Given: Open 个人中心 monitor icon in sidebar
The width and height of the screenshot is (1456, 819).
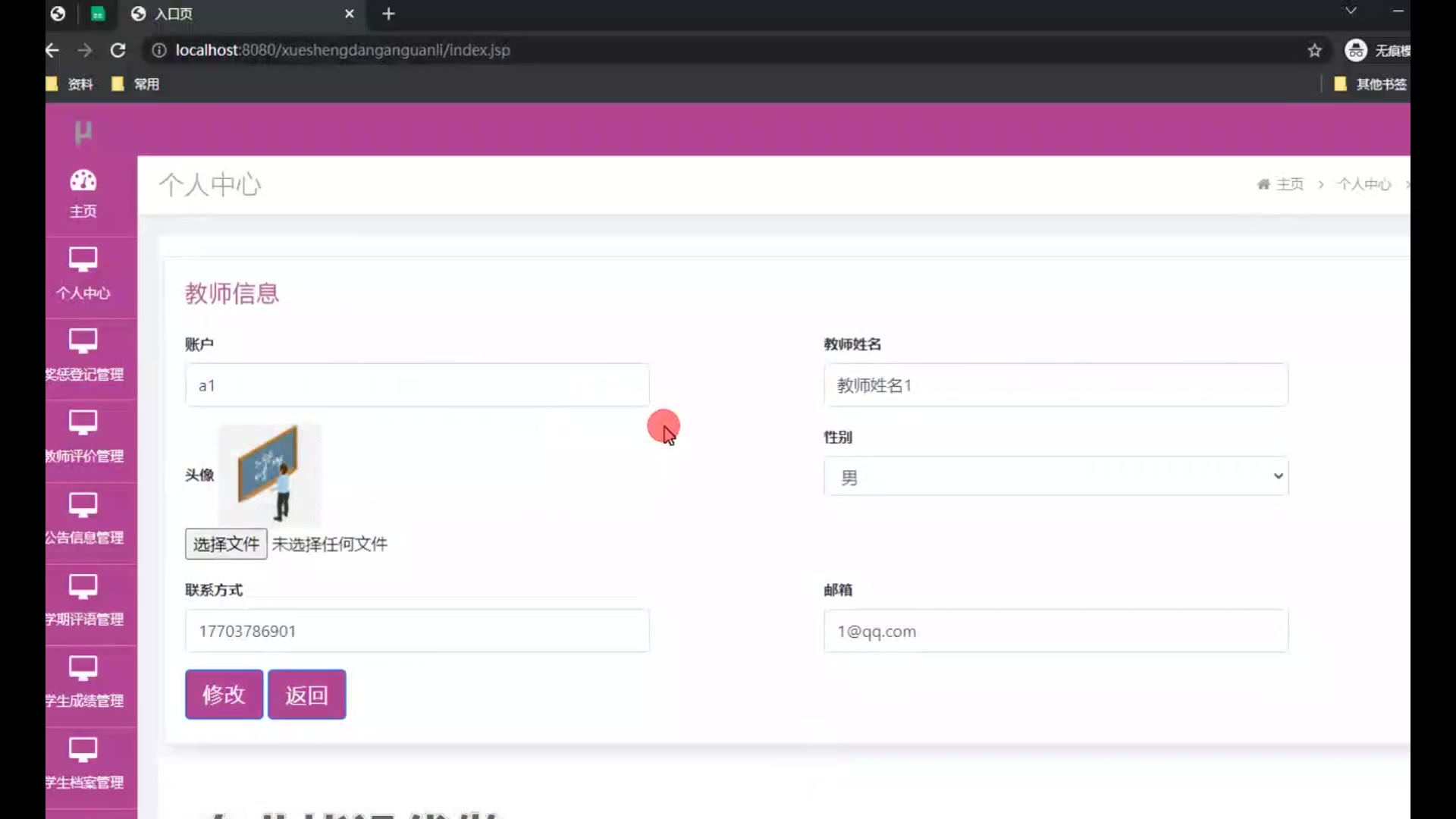Looking at the screenshot, I should [83, 259].
